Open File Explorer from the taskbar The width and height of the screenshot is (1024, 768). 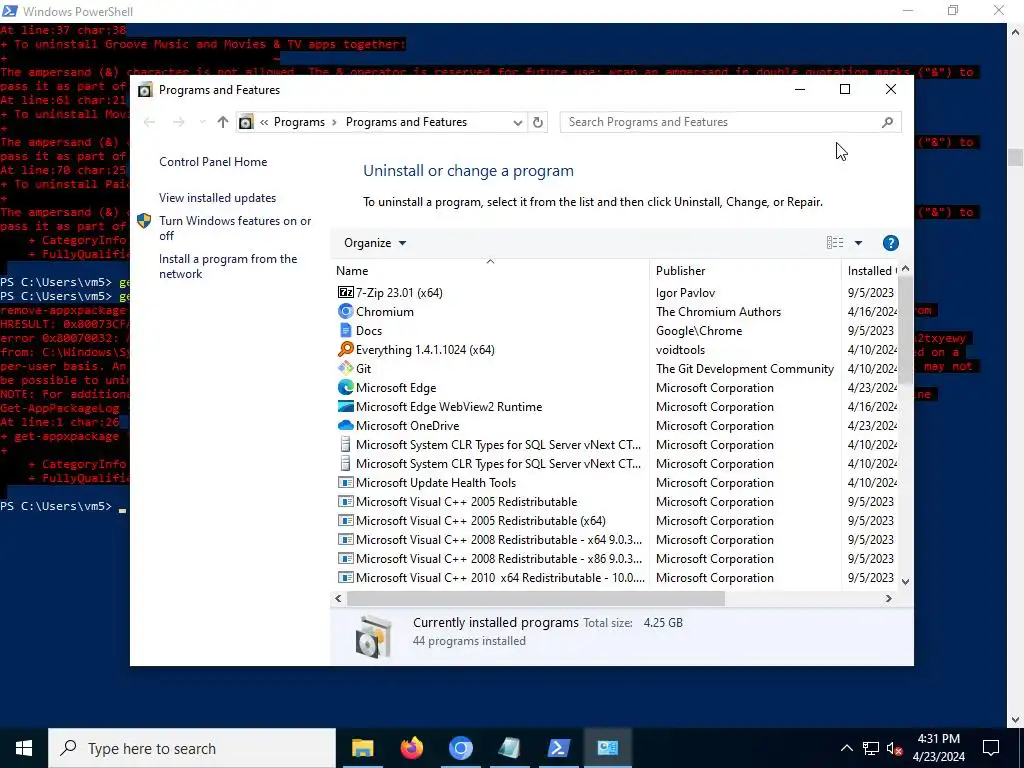tap(362, 748)
